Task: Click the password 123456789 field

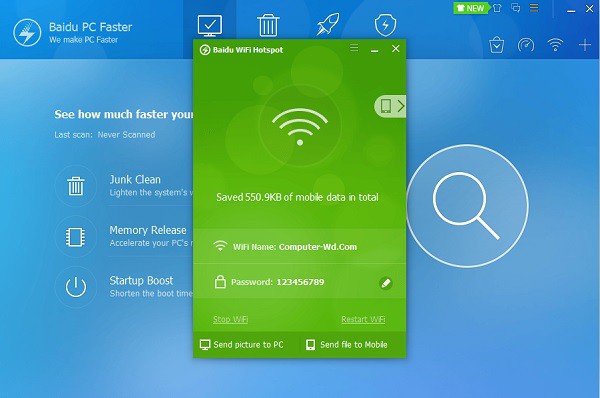Action: click(300, 282)
